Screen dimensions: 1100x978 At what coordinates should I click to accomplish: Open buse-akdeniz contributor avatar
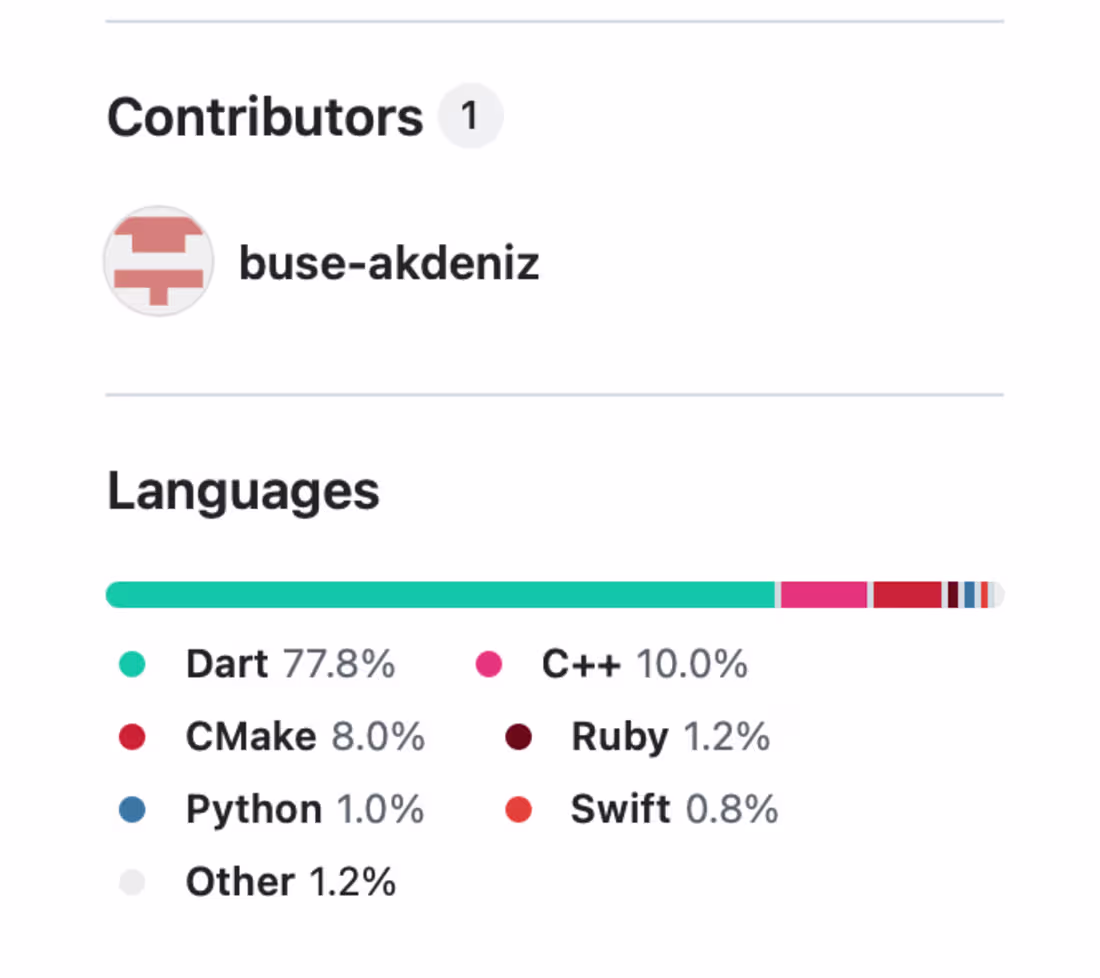pos(159,261)
